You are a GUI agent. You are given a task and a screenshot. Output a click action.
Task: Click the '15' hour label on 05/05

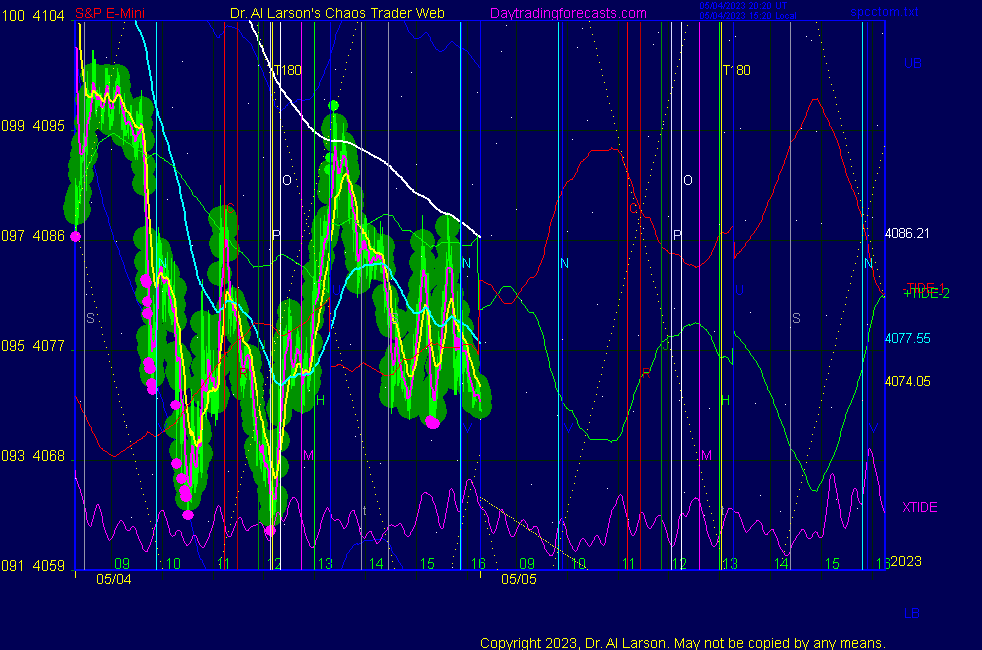coord(832,564)
